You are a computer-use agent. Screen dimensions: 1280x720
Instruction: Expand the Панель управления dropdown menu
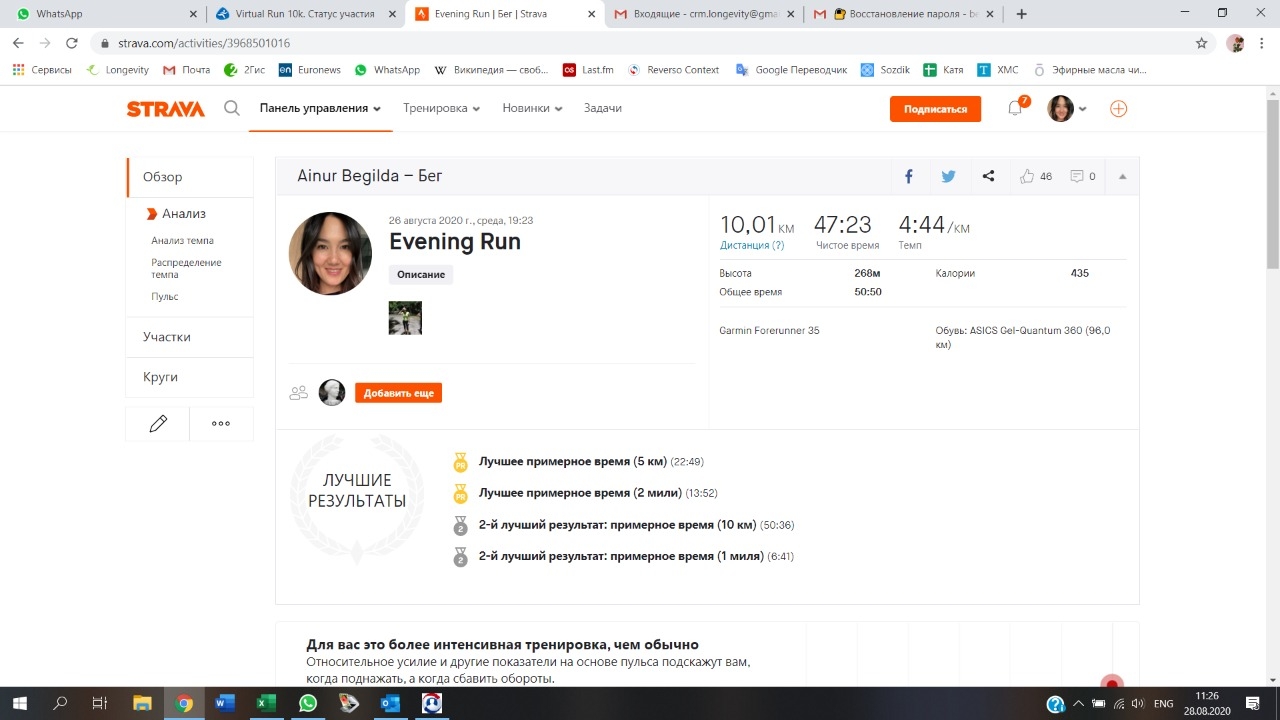tap(320, 108)
